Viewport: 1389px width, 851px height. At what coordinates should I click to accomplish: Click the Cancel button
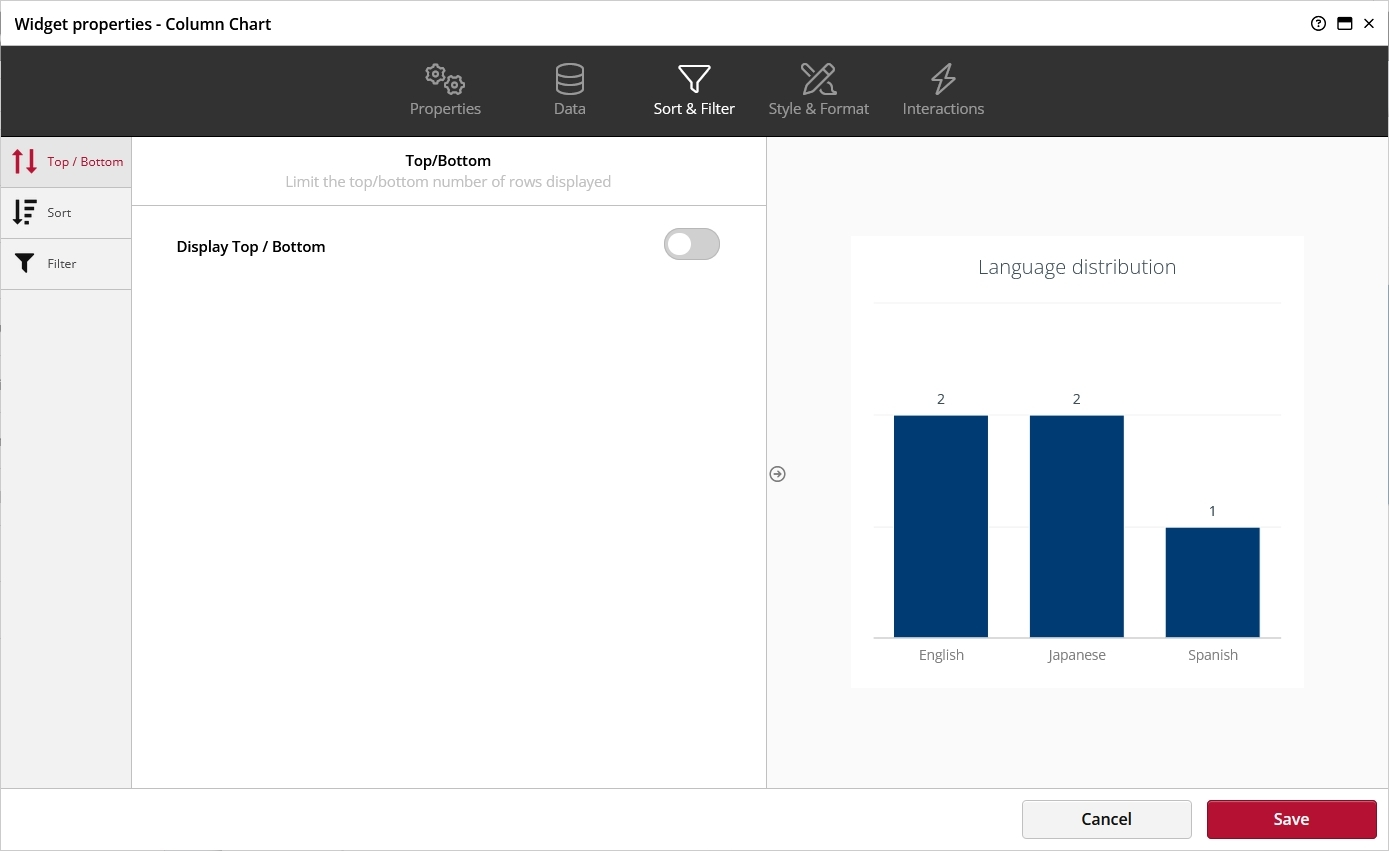coord(1106,819)
